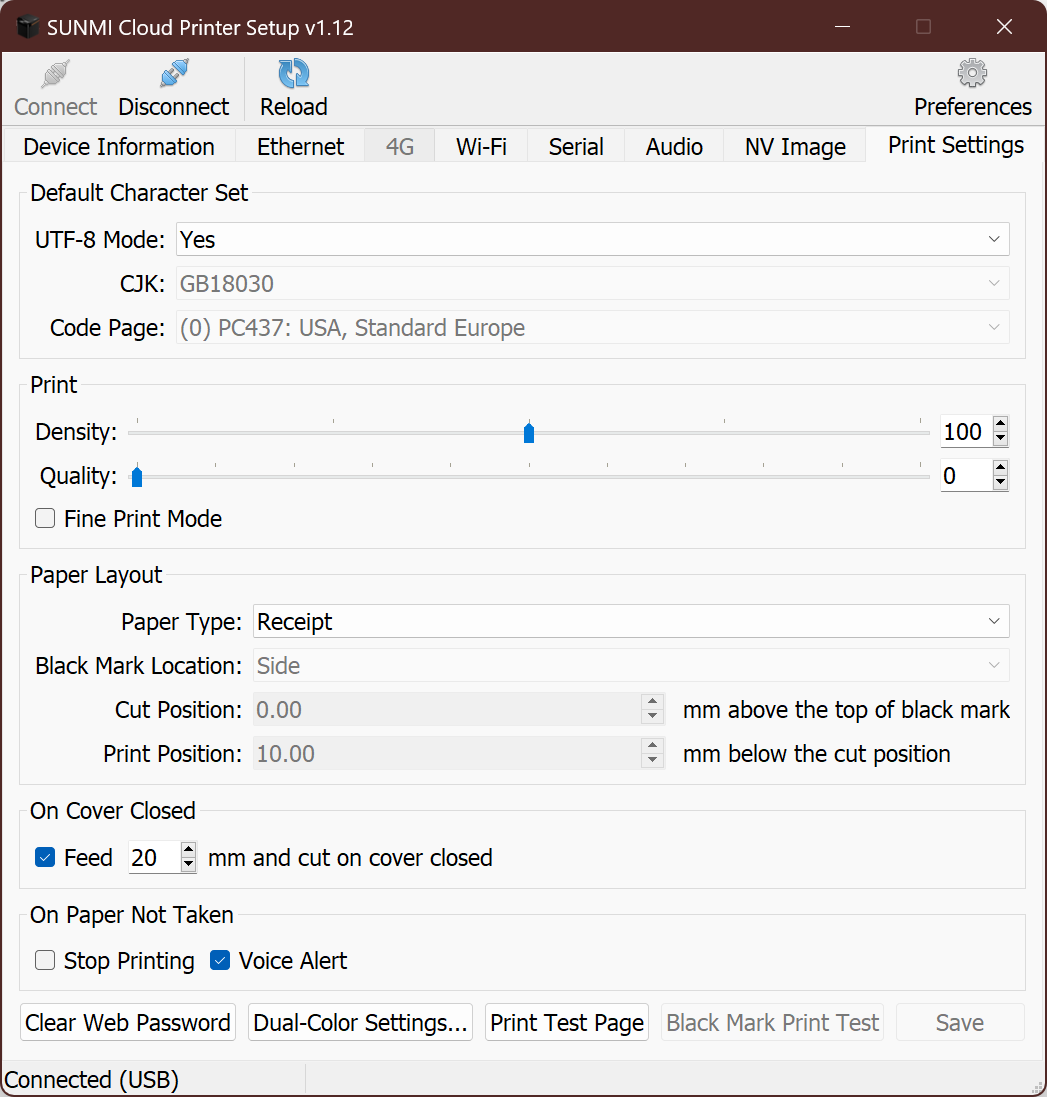Increase Density value with up arrow

point(1000,424)
